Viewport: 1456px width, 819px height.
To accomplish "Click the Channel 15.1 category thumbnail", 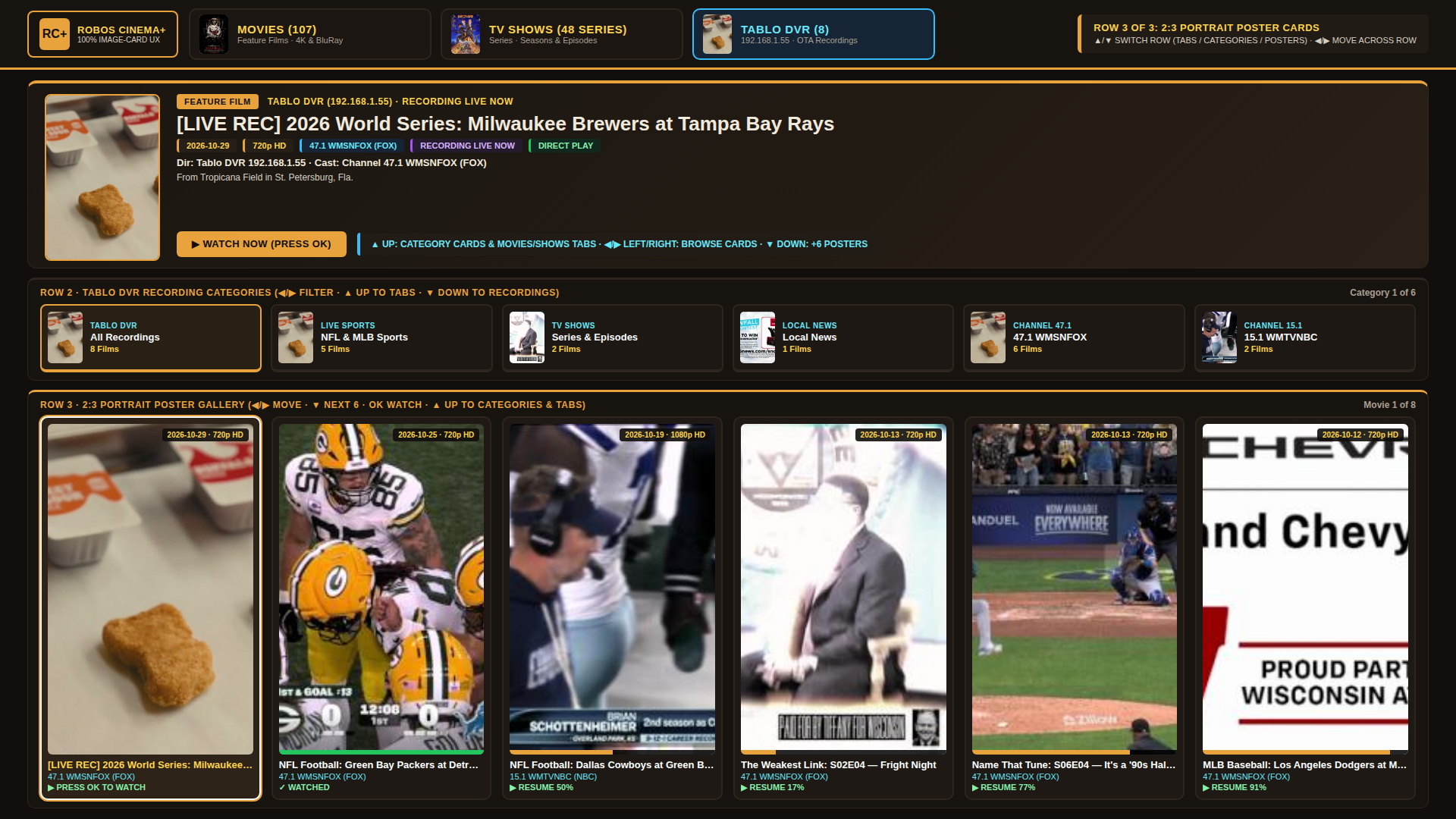I will pos(1219,337).
